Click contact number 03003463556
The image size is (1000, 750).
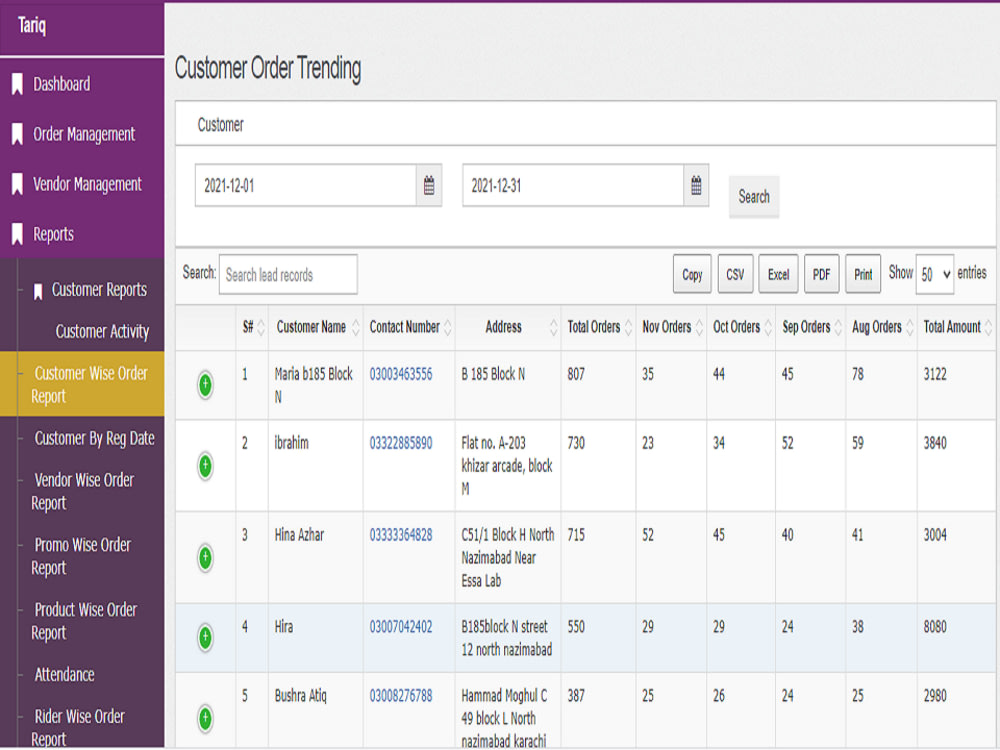pyautogui.click(x=401, y=374)
